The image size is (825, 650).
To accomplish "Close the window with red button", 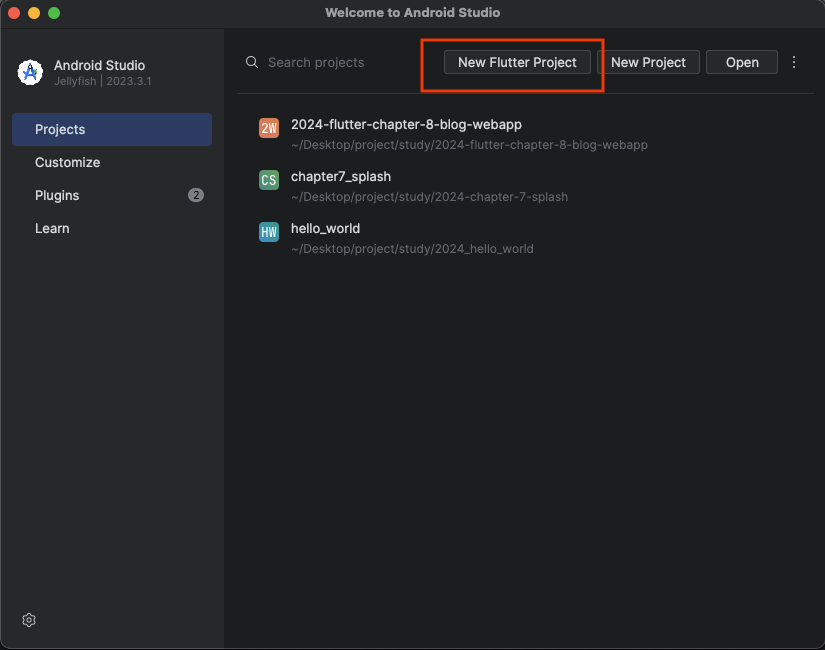I will 14,13.
